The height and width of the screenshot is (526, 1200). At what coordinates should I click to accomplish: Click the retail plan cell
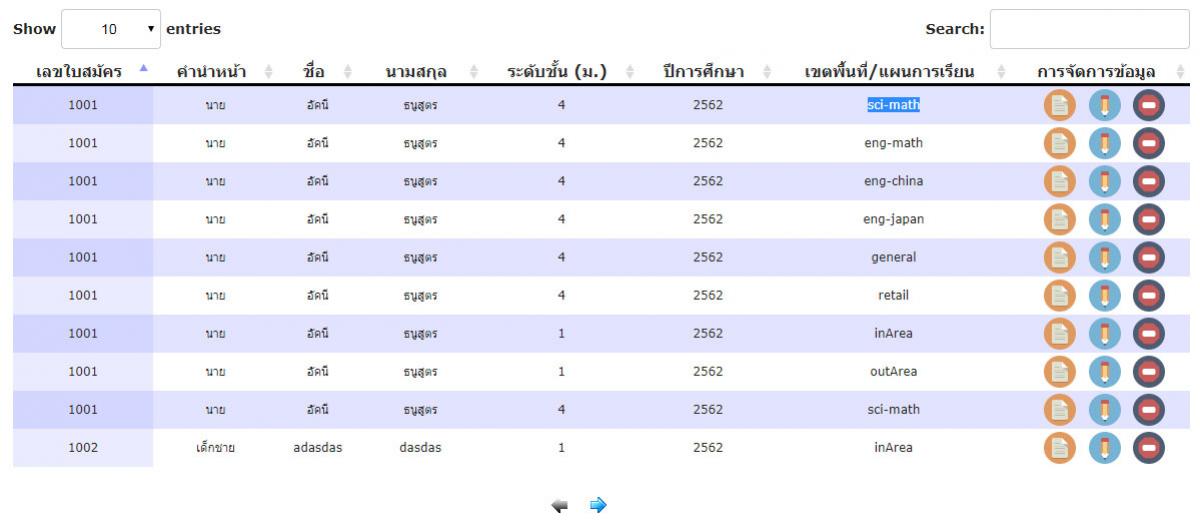point(894,295)
